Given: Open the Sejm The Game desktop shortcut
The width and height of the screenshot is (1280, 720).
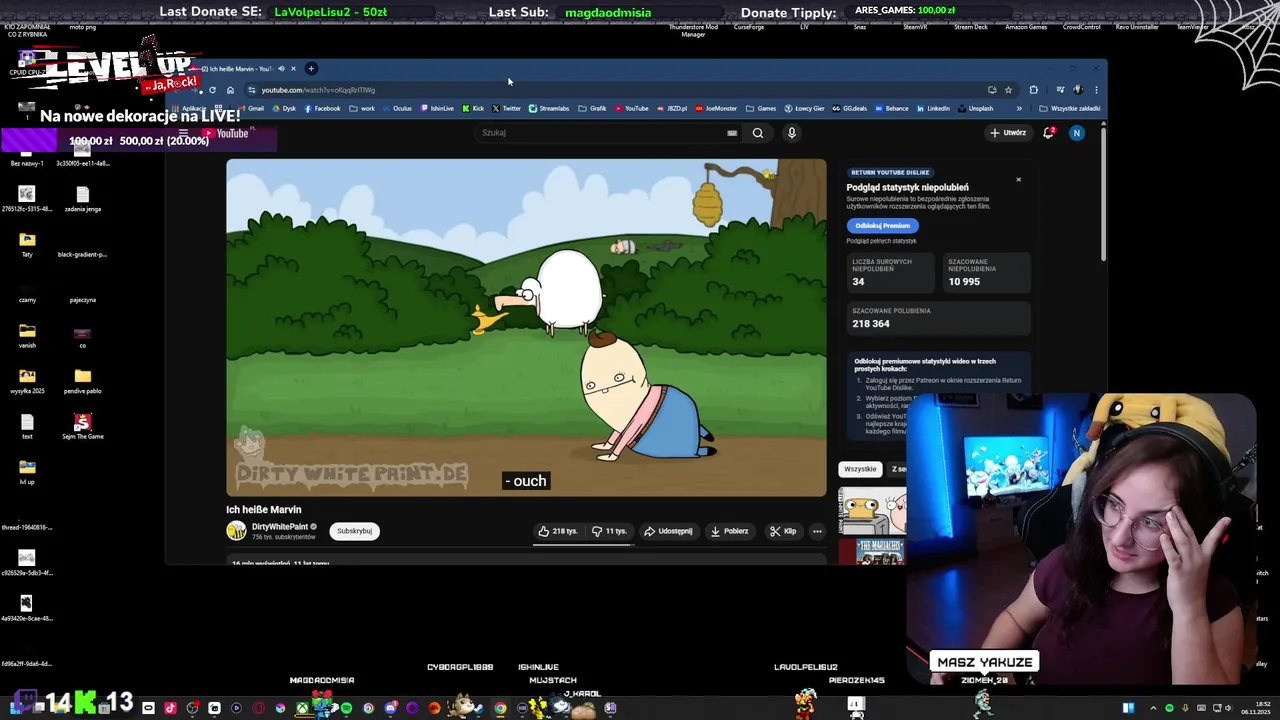Looking at the screenshot, I should (82, 425).
